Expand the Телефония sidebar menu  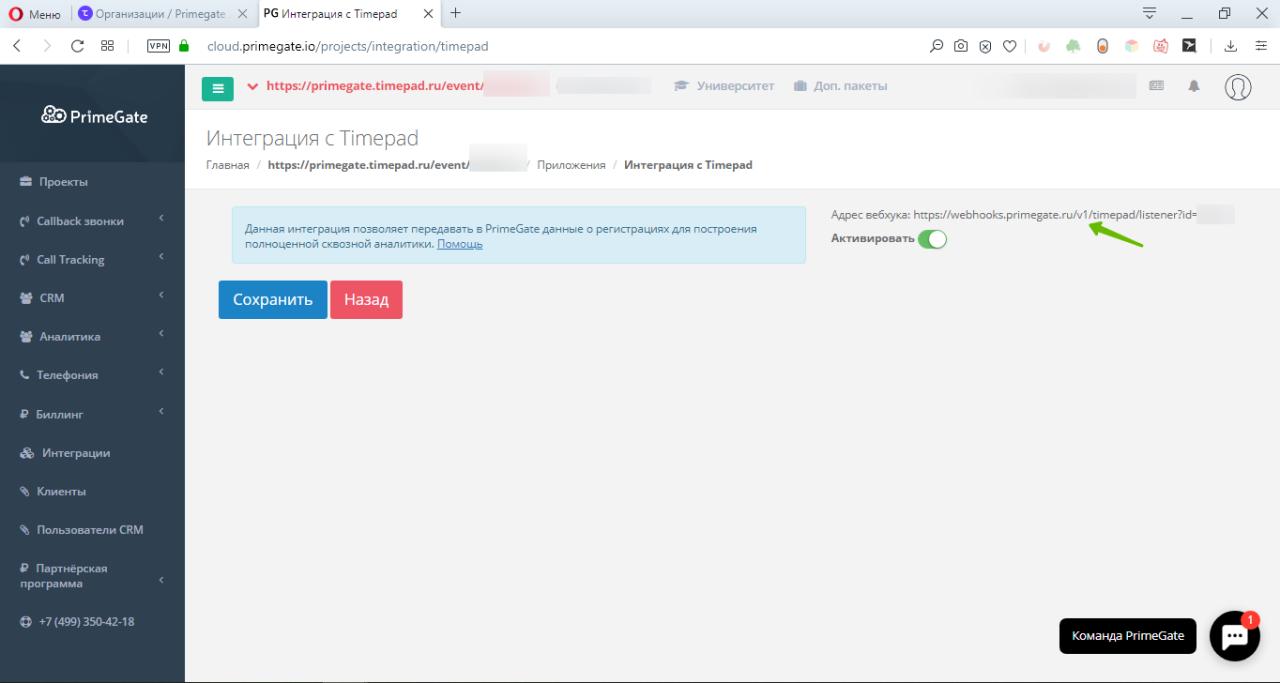tap(92, 375)
